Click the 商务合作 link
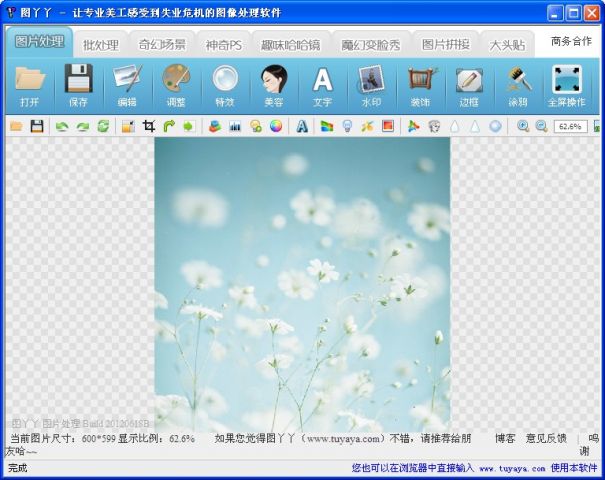 click(x=571, y=41)
